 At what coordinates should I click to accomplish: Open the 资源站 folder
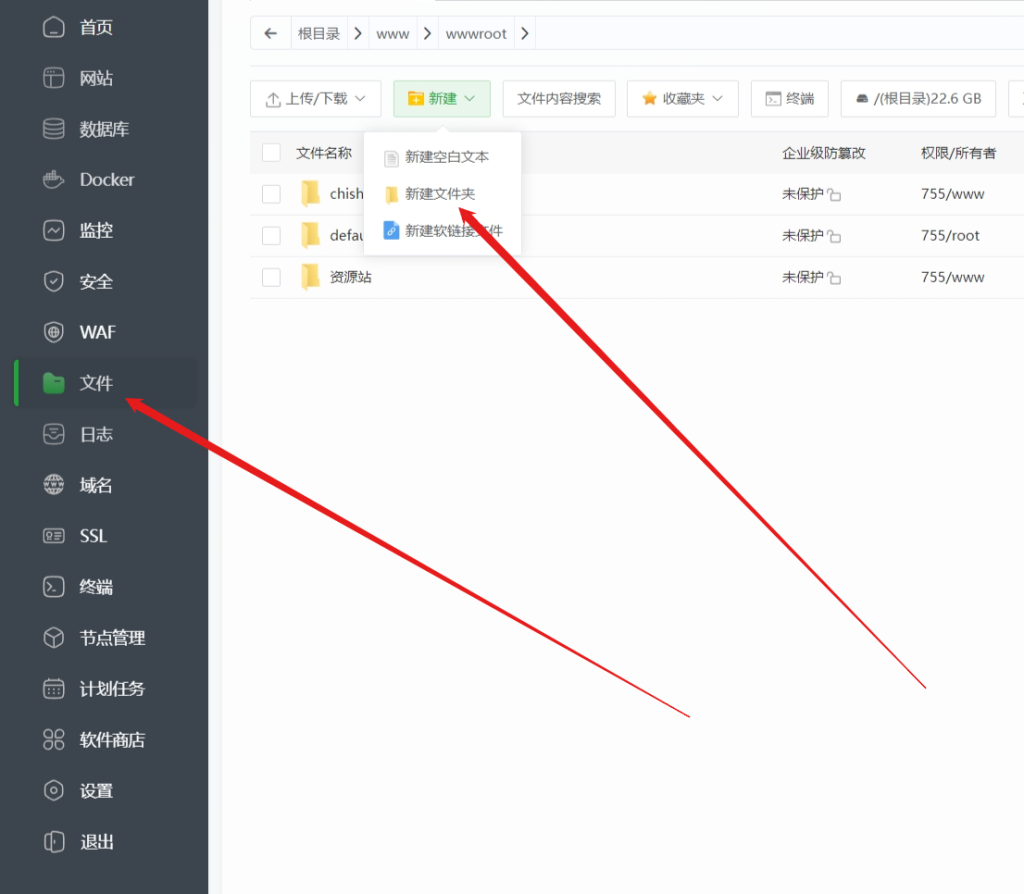coord(350,277)
